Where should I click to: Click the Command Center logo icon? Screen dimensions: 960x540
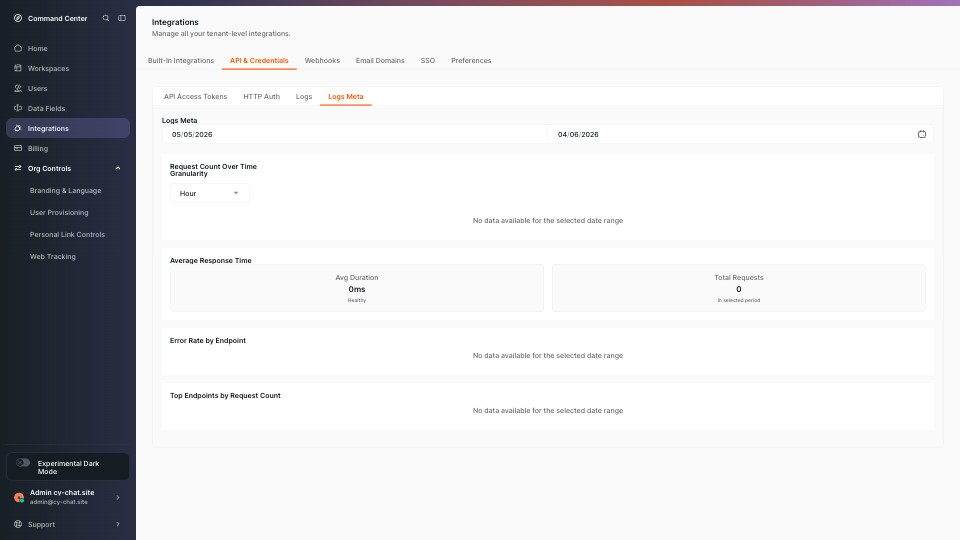tap(18, 18)
